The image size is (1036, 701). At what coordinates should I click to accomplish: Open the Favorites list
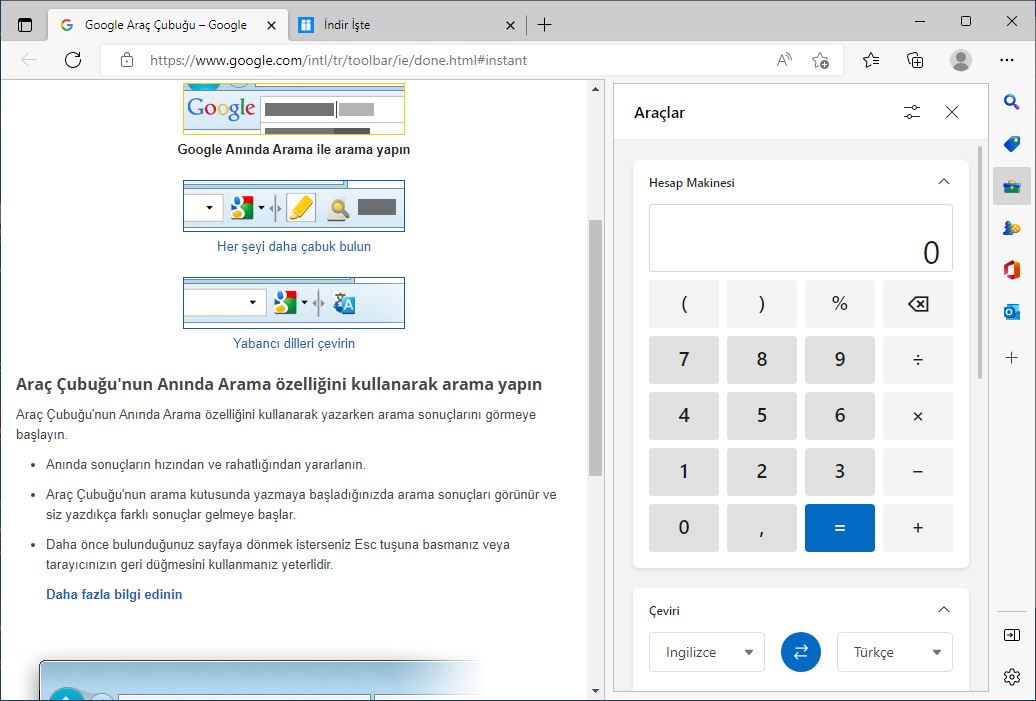pos(871,60)
